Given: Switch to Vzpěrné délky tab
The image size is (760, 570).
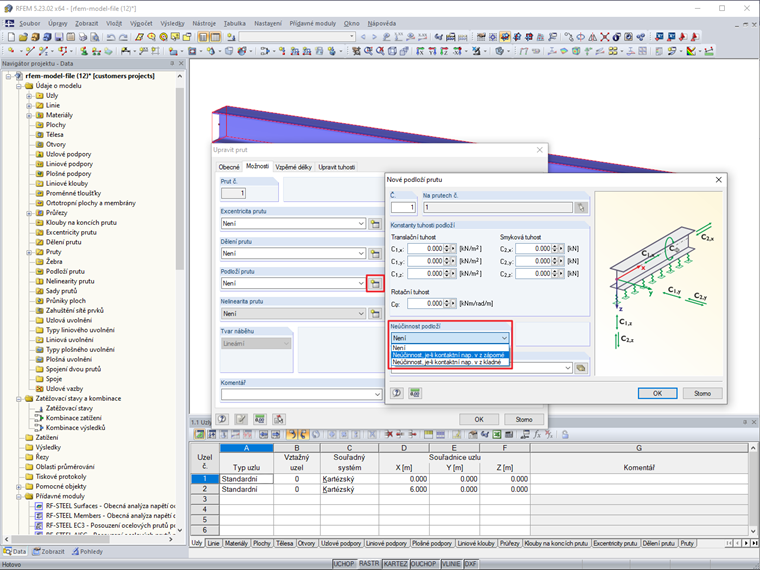Looking at the screenshot, I should (x=293, y=167).
